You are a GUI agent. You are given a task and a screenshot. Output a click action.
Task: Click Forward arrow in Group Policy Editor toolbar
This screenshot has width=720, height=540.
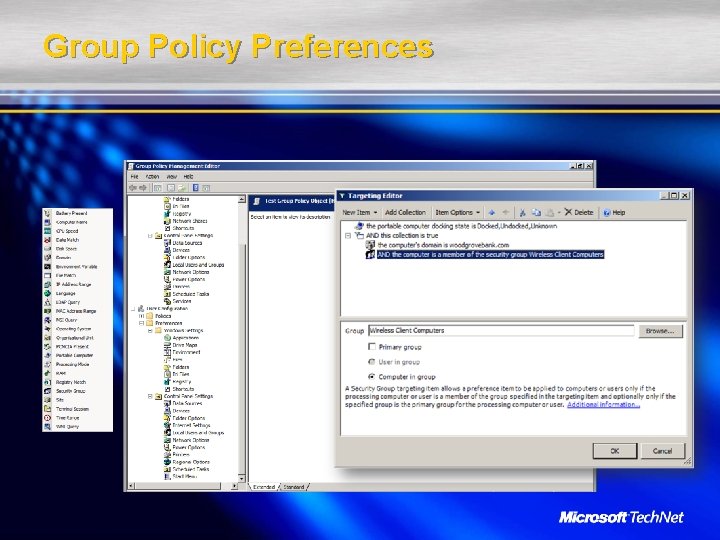143,187
